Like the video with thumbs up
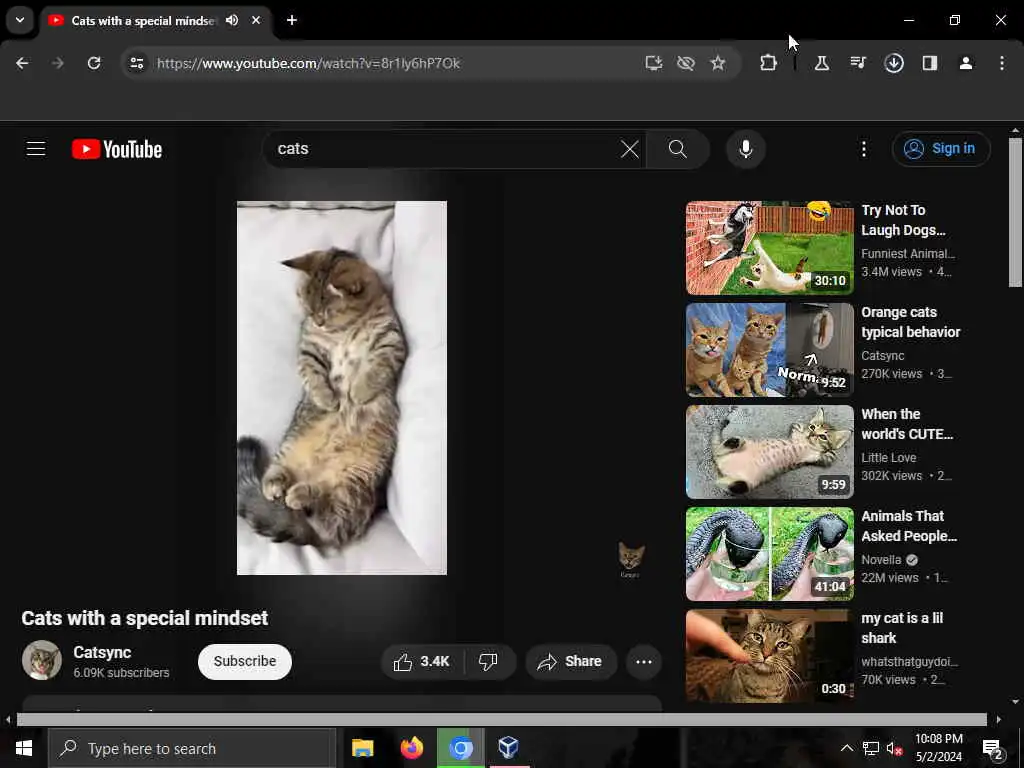Image resolution: width=1024 pixels, height=768 pixels. point(422,662)
